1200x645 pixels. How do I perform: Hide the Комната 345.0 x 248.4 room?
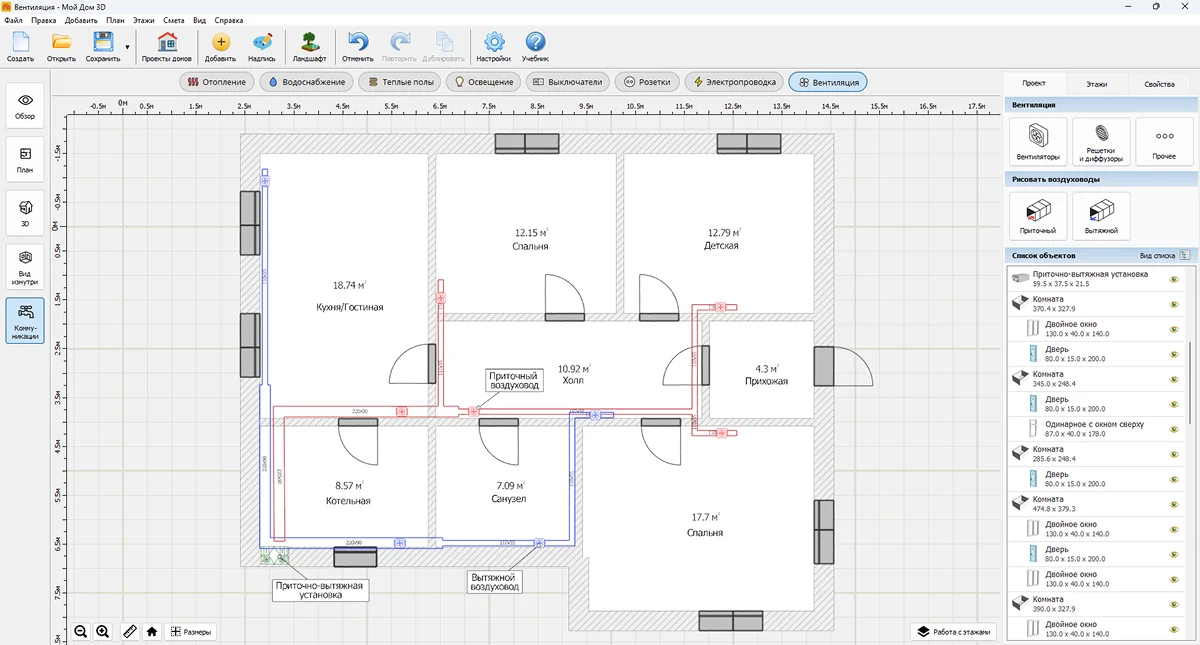1174,379
